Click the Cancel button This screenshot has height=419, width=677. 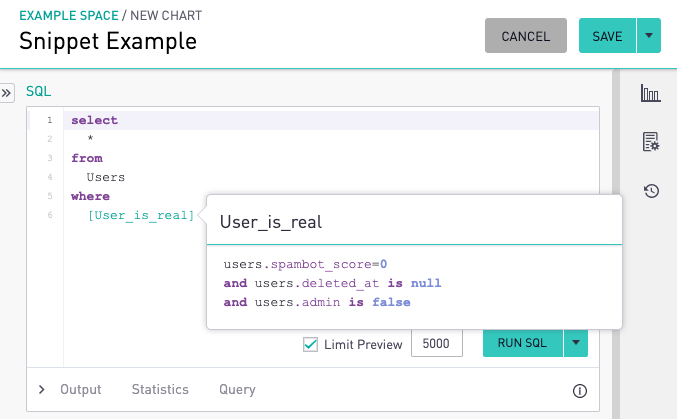click(525, 35)
